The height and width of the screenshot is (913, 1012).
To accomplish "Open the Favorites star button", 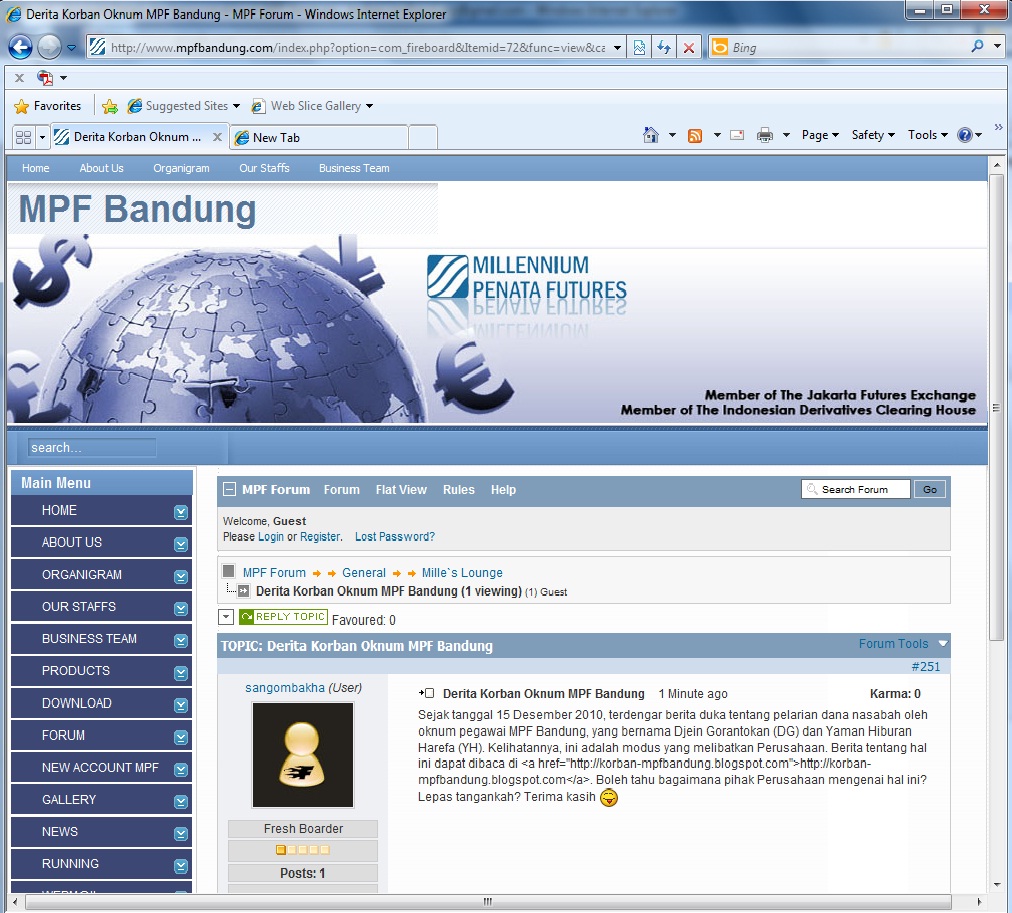I will (48, 106).
